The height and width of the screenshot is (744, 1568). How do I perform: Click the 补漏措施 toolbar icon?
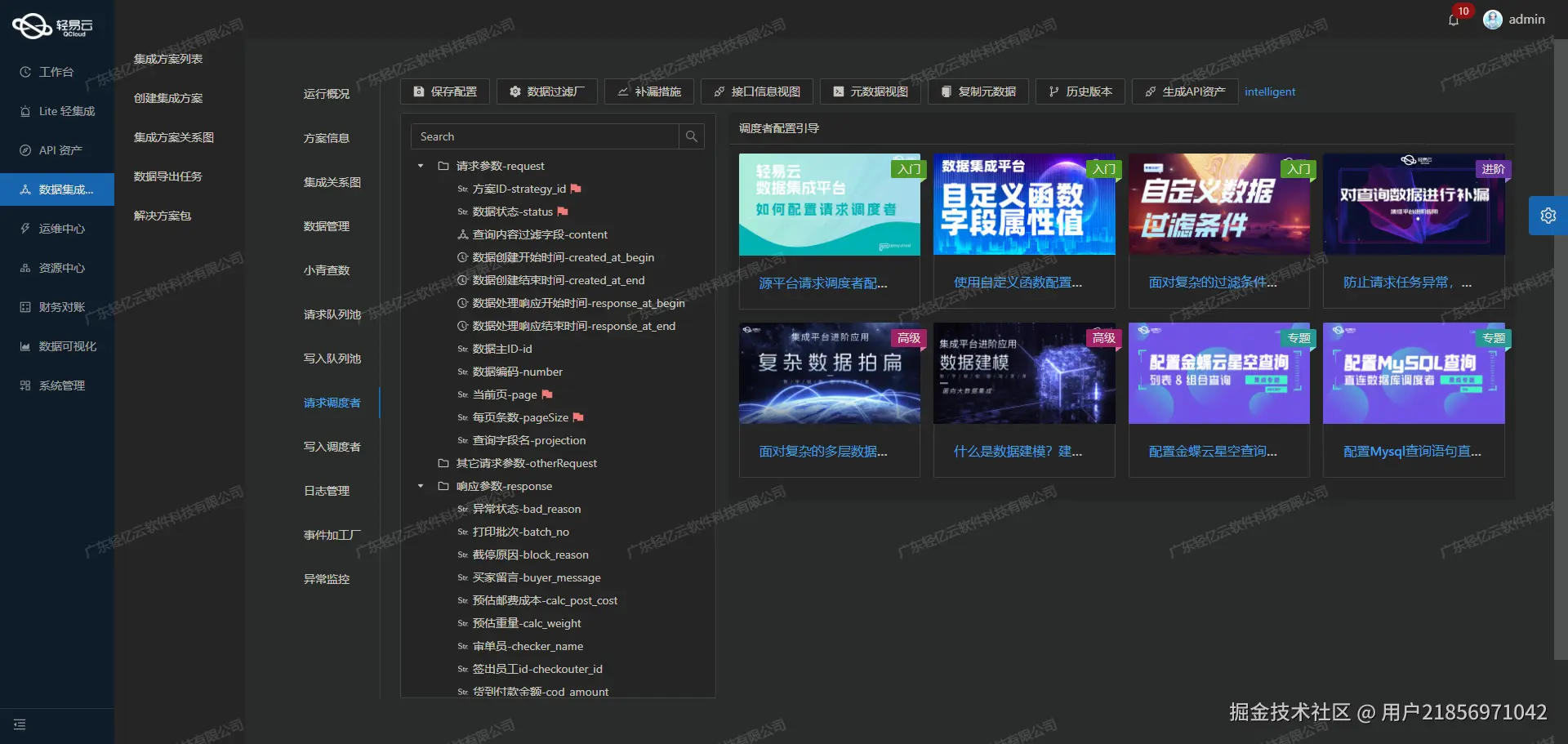tap(623, 91)
